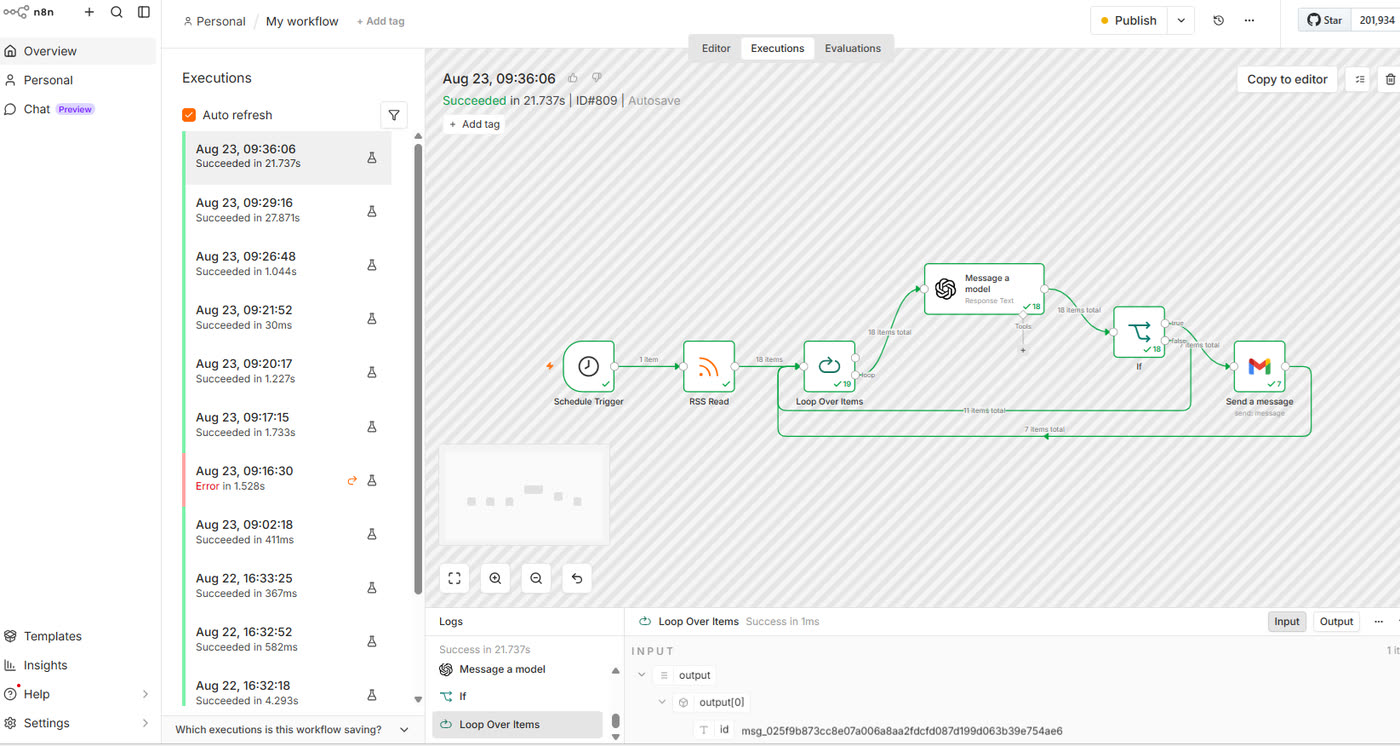This screenshot has width=1400, height=746.
Task: Click the logs list scrollbar thumb
Action: pos(616,720)
